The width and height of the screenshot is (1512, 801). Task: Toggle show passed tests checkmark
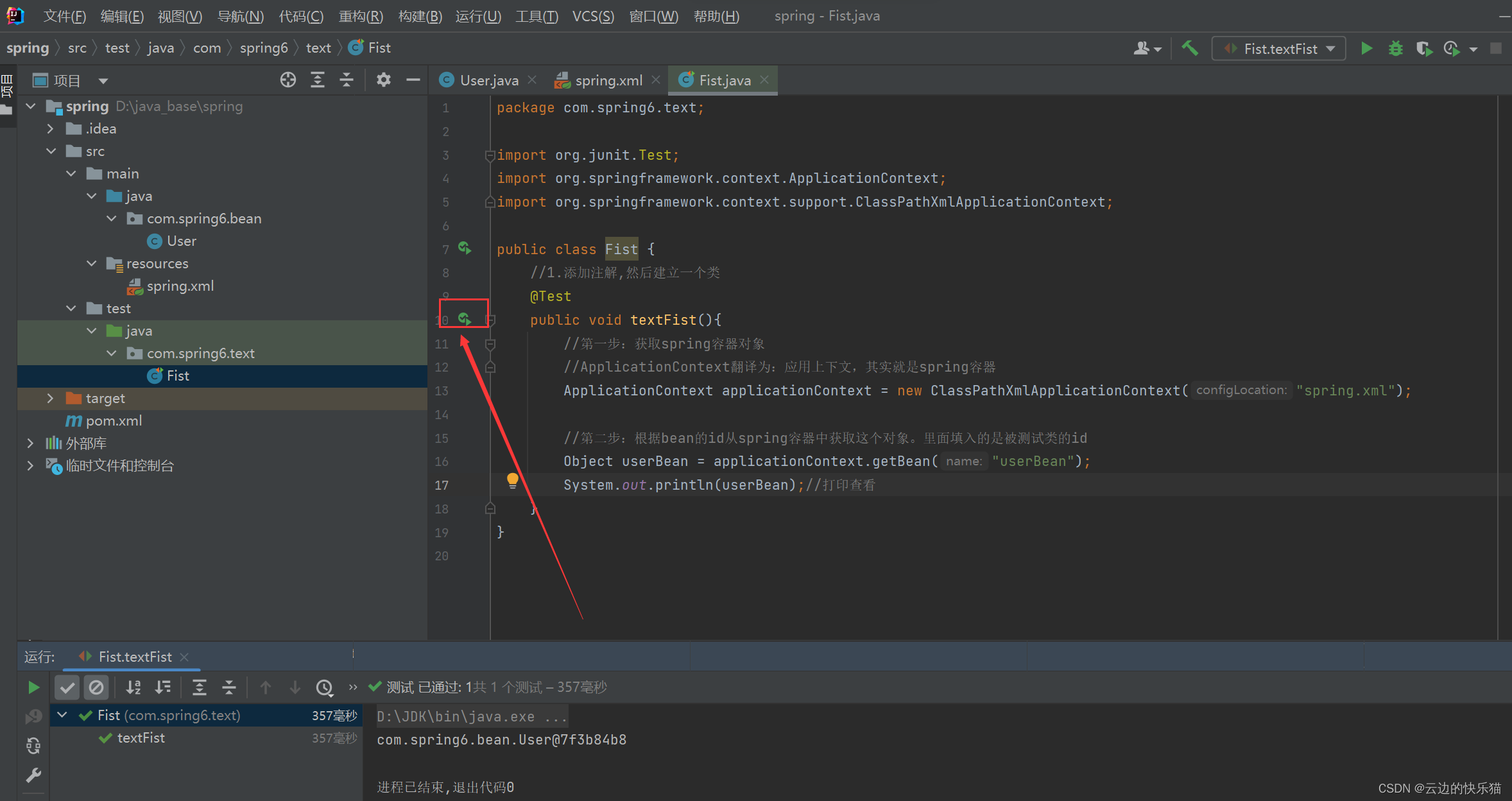(x=67, y=688)
